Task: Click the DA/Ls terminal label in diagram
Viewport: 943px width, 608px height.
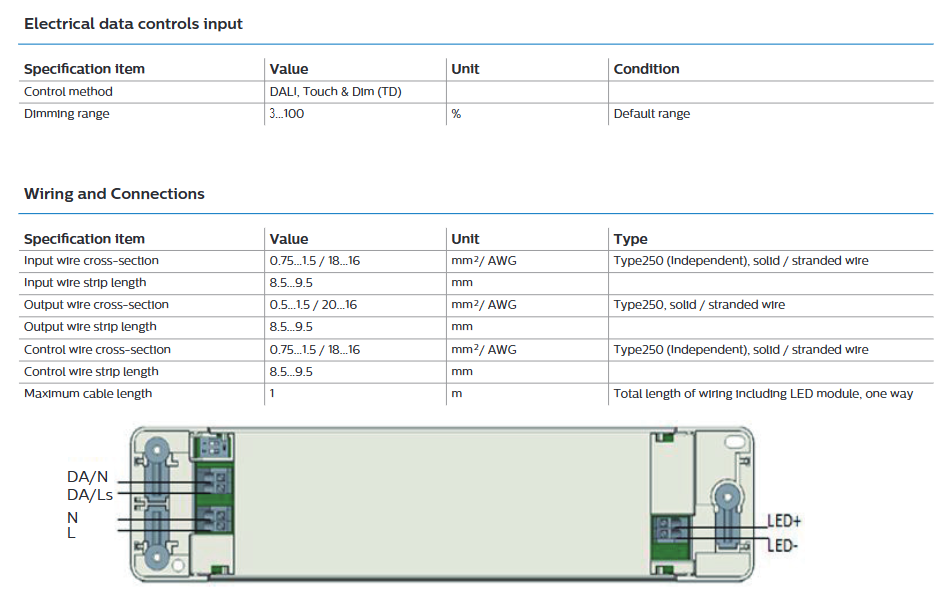Action: coord(90,494)
